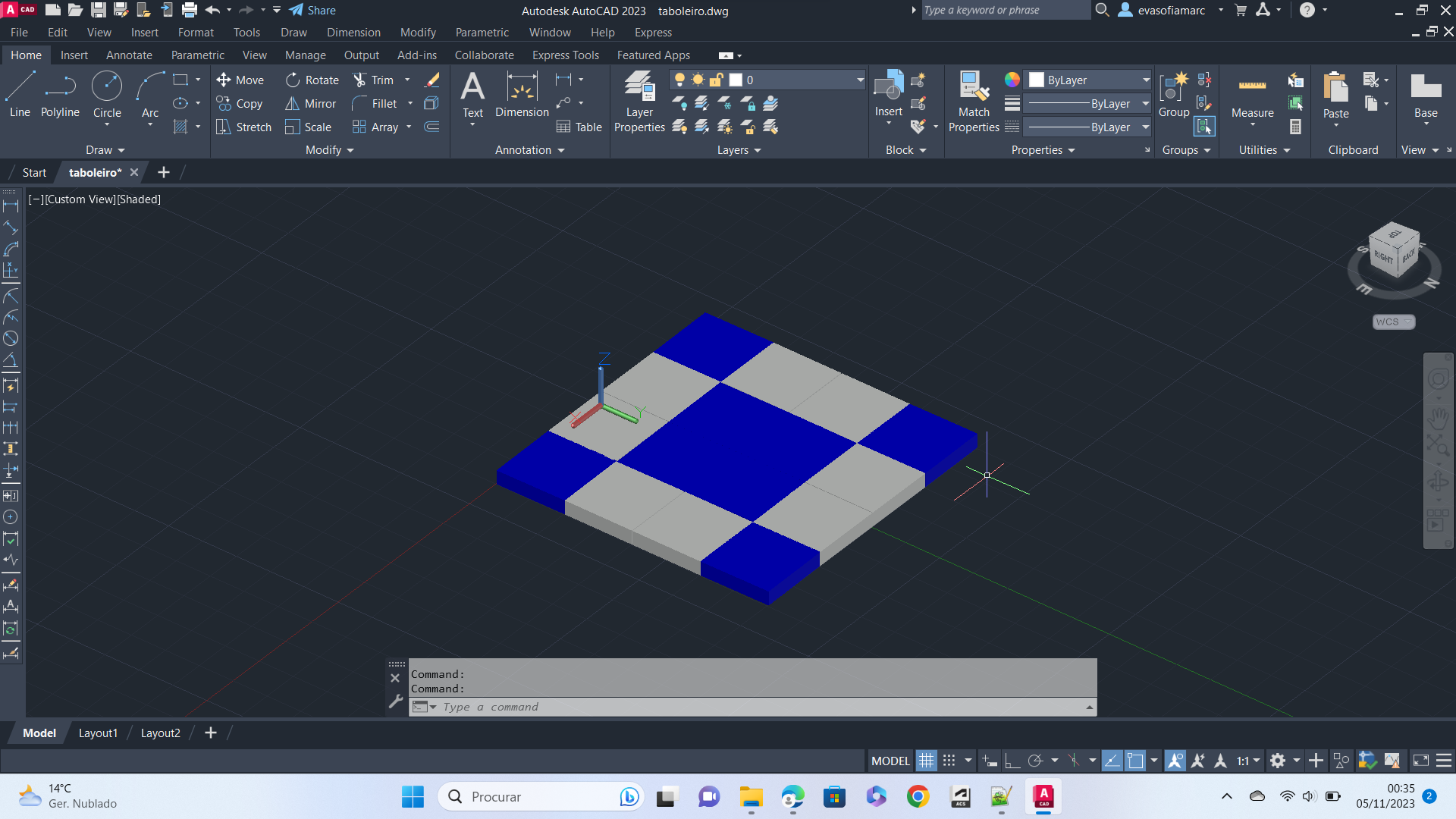Activate the Copy command
The image size is (1456, 819).
pyautogui.click(x=240, y=103)
